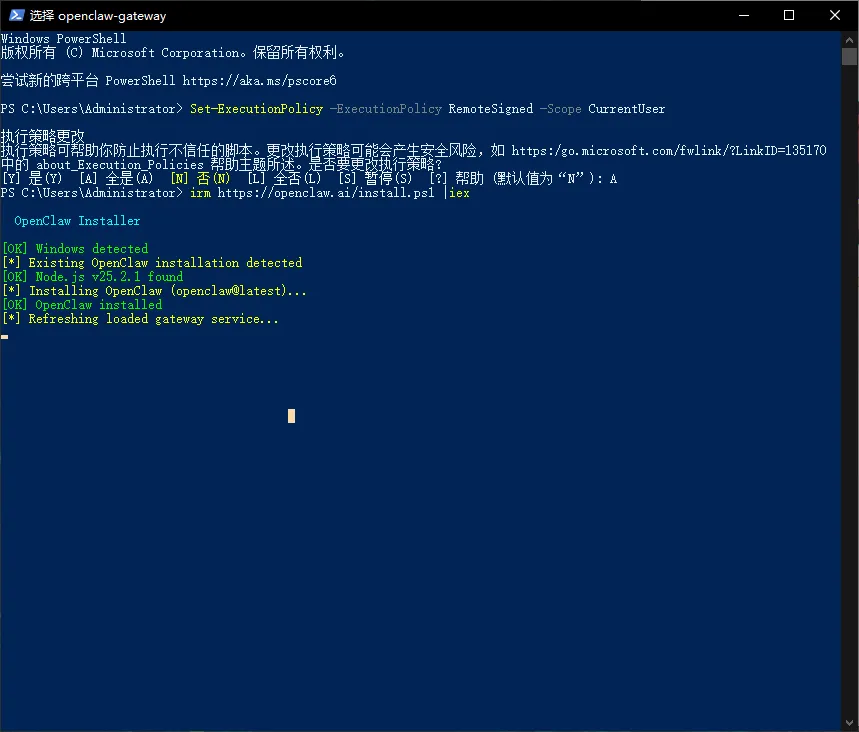The image size is (859, 732).
Task: Click "about_Execution_Policies" help topic text
Action: [x=120, y=165]
